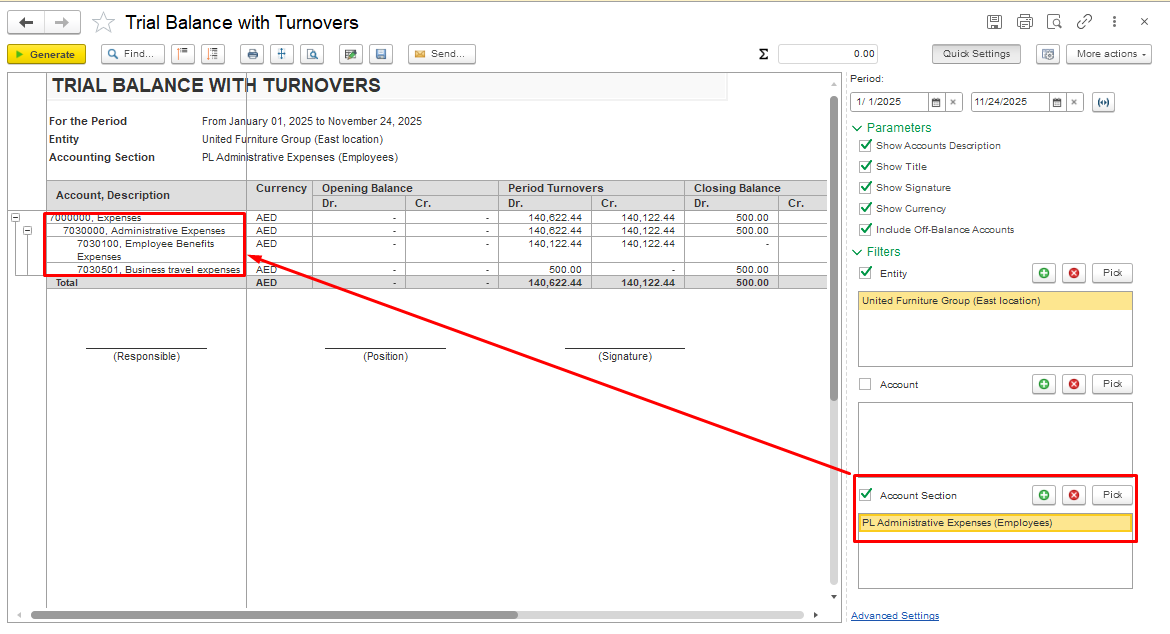Uncheck Show Accounts Description

[x=866, y=146]
